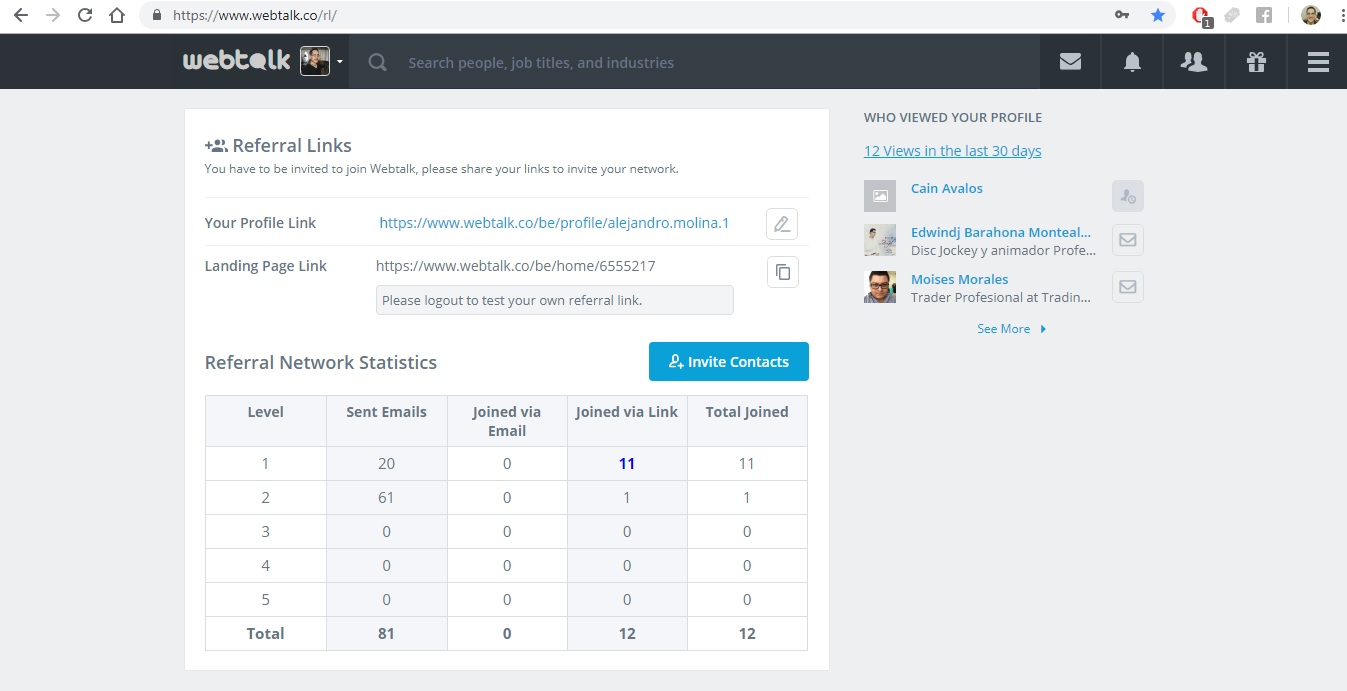Click Edwindj Barahona profile photo
This screenshot has height=691, width=1347.
[x=880, y=240]
